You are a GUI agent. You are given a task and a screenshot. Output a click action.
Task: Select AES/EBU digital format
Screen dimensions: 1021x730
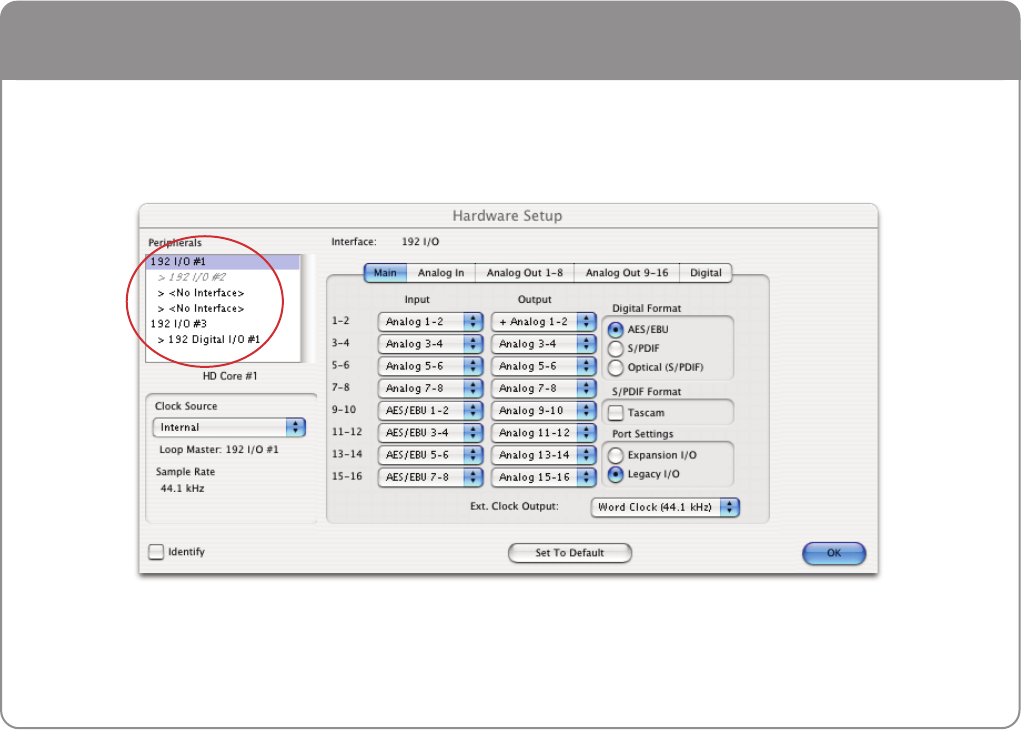pos(616,329)
